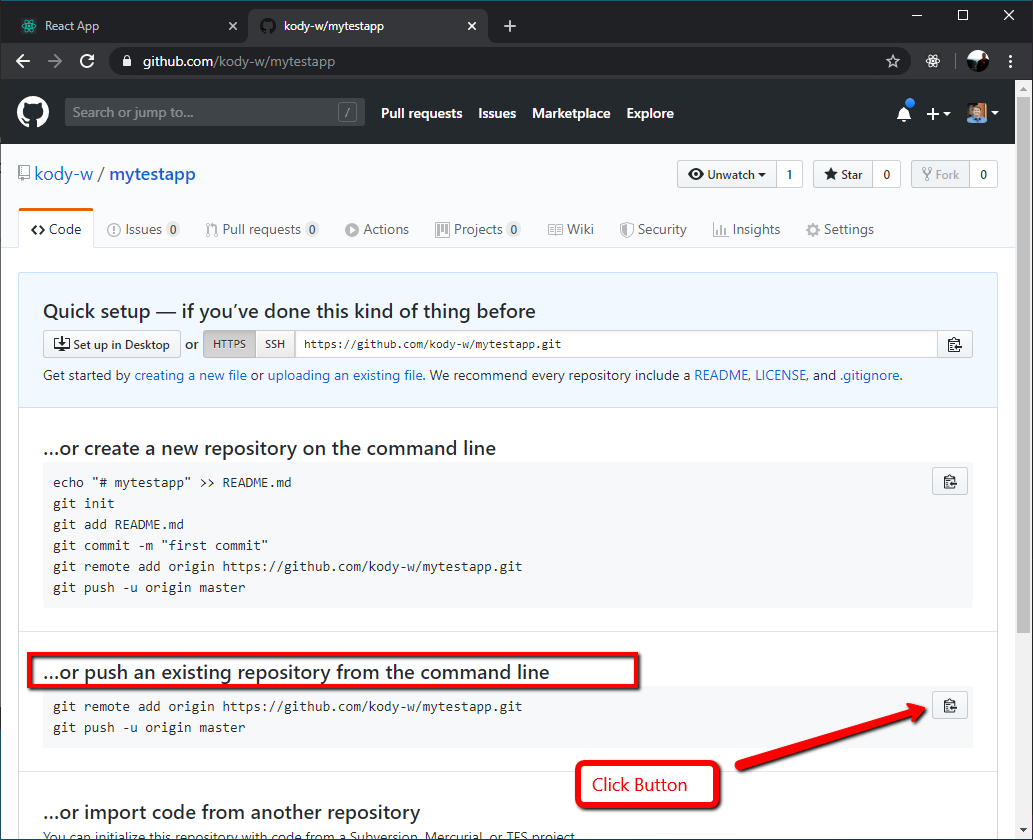Go to Explore
This screenshot has height=840, width=1033.
650,113
